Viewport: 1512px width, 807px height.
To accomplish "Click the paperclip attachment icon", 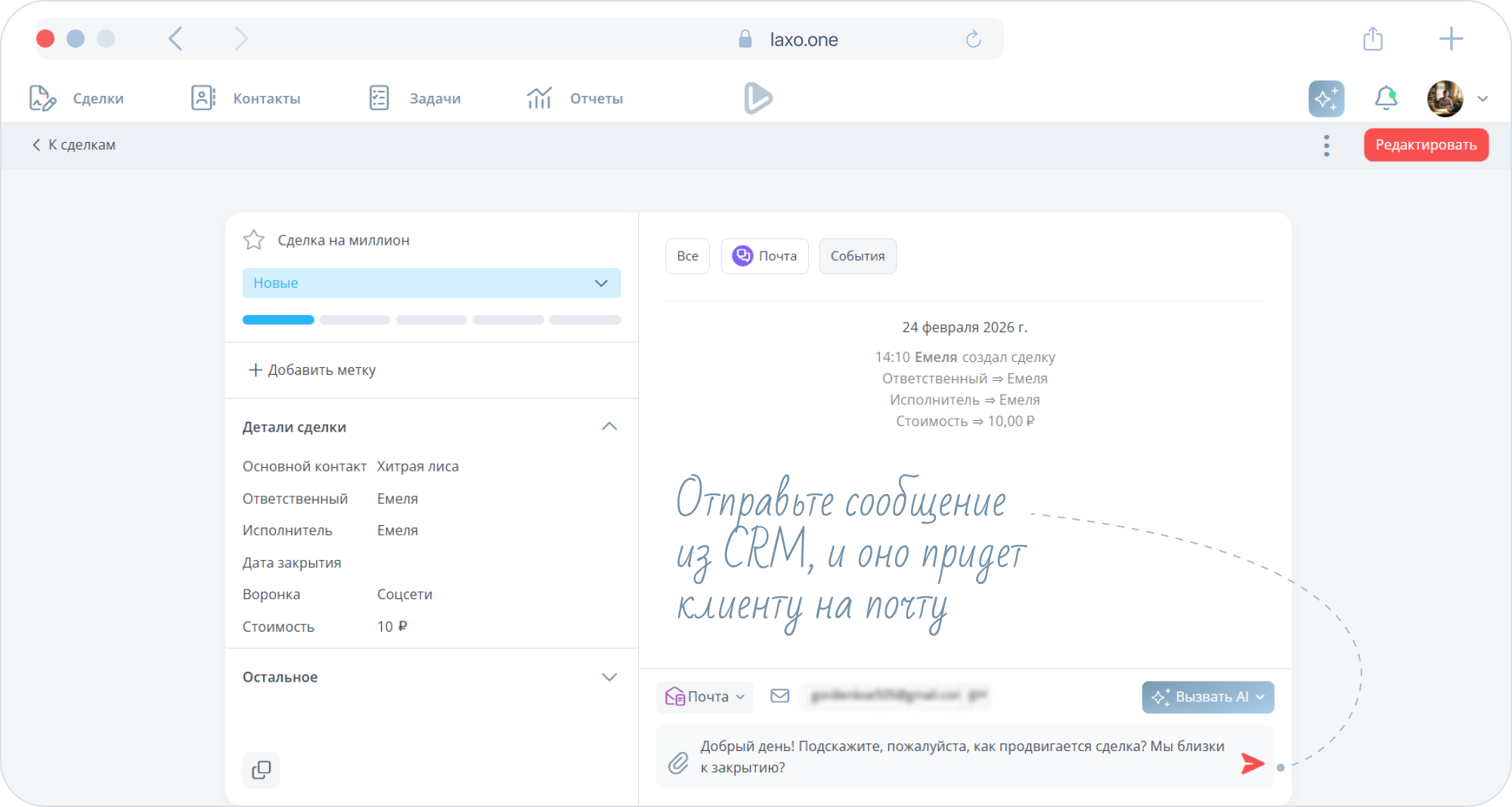I will pos(678,763).
